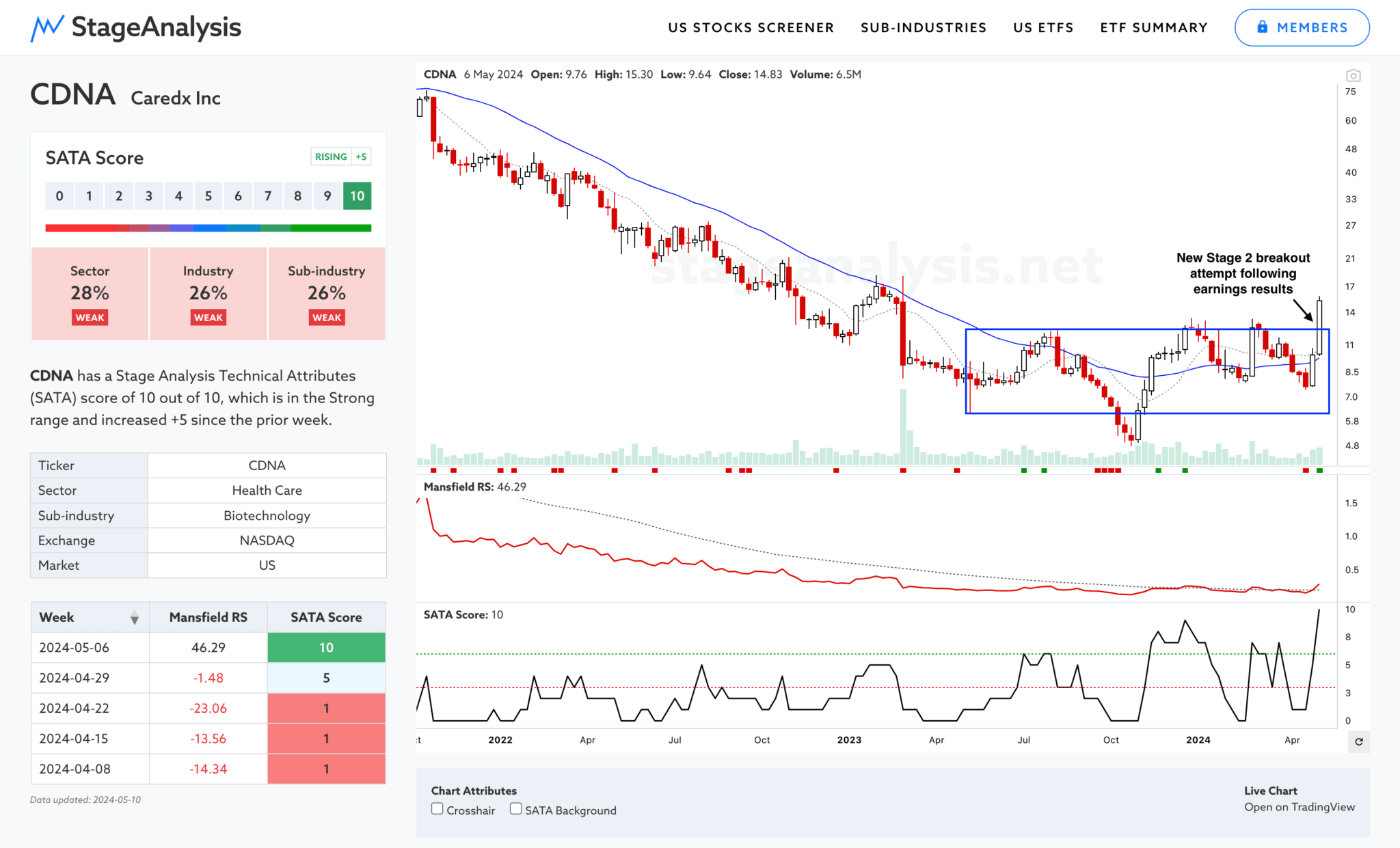Click the StageAnalysis logo icon
The image size is (1400, 848).
pos(47,28)
